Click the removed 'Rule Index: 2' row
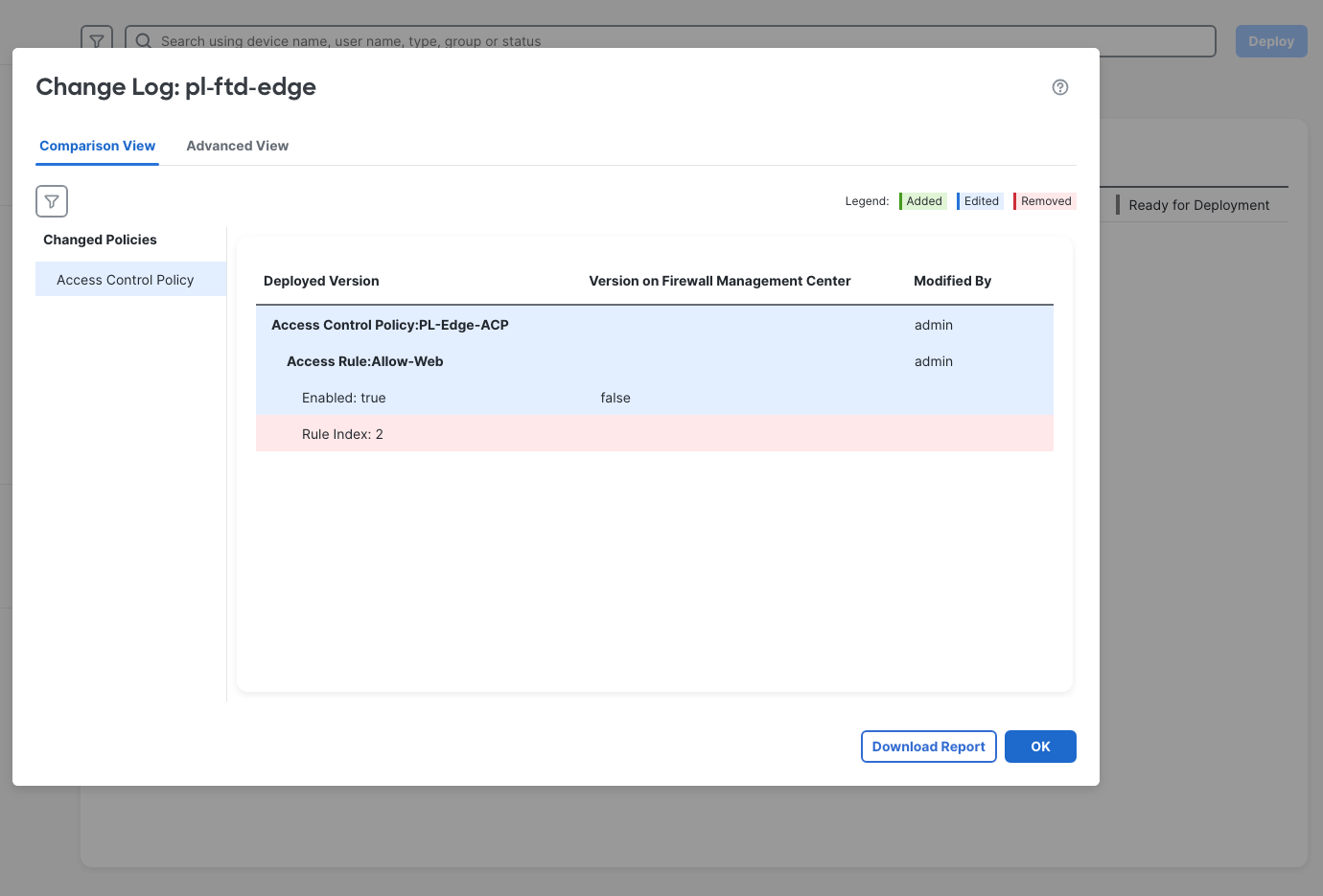1323x896 pixels. [655, 434]
